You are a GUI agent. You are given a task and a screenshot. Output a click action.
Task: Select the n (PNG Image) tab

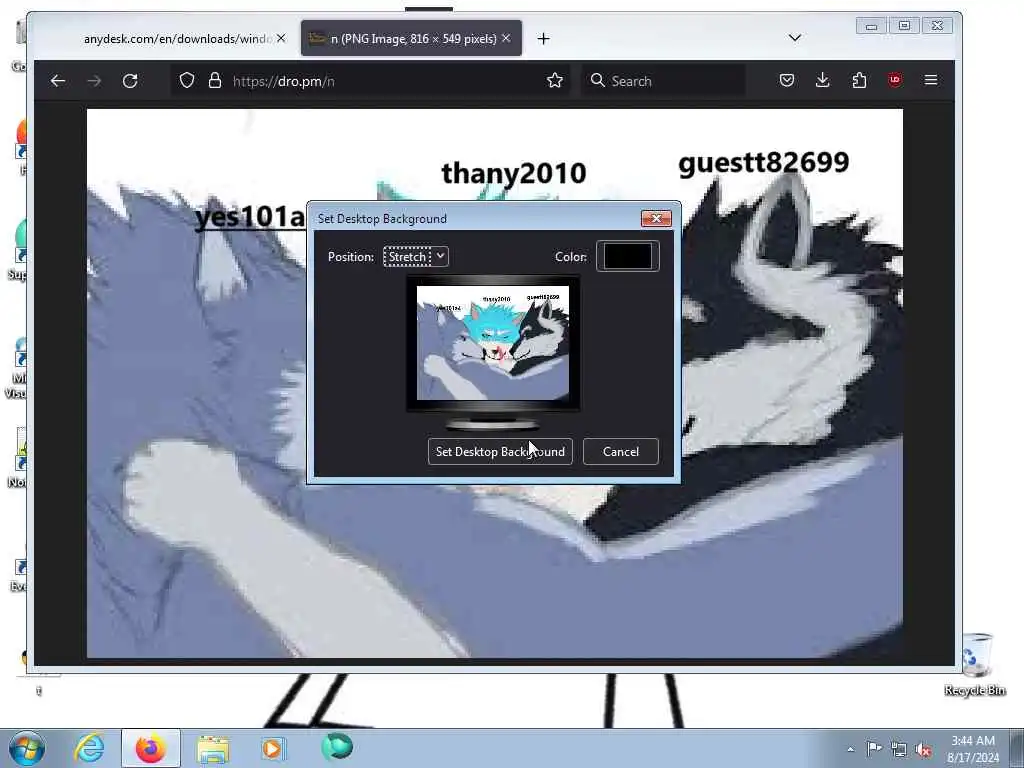tap(411, 39)
